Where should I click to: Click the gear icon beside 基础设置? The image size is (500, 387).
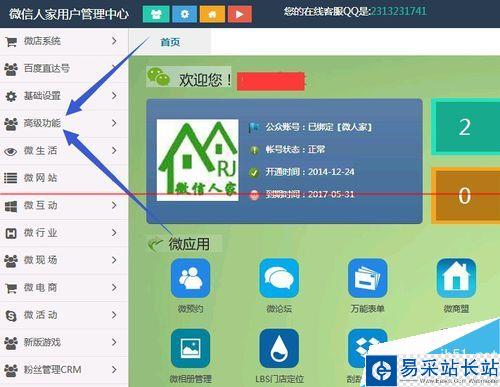coord(11,96)
